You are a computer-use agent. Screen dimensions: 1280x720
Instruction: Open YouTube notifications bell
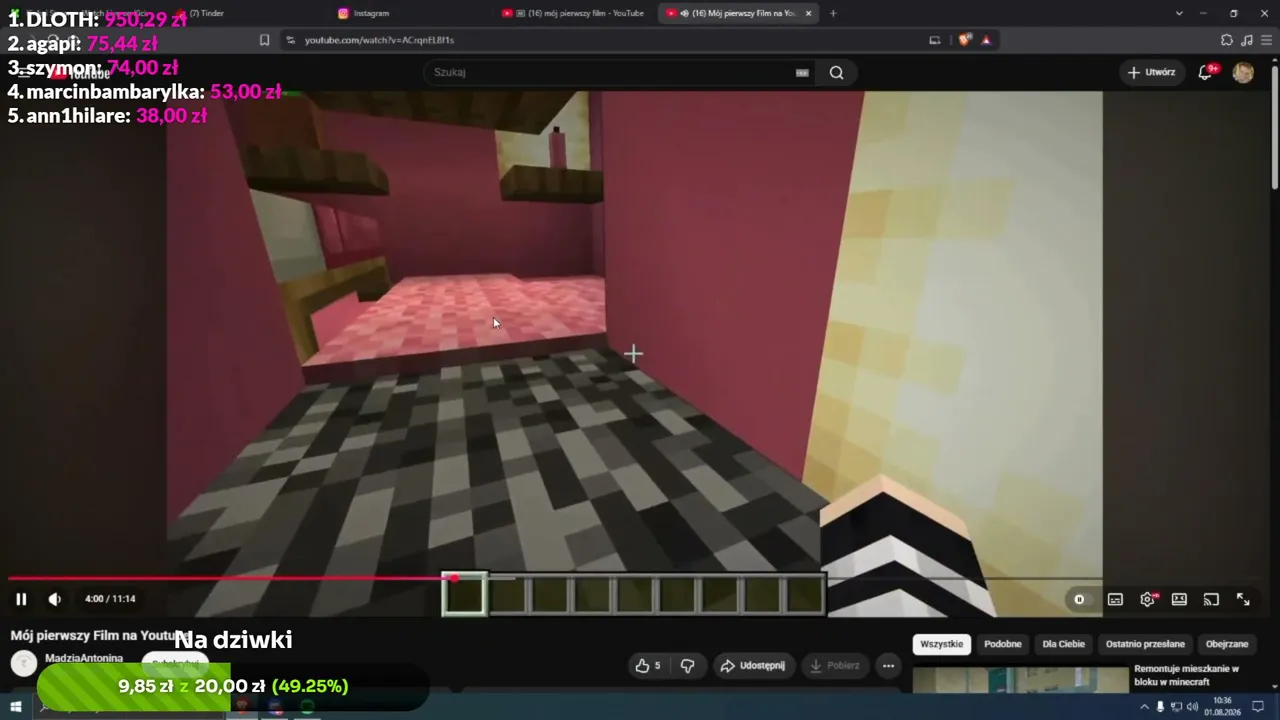(x=1207, y=72)
